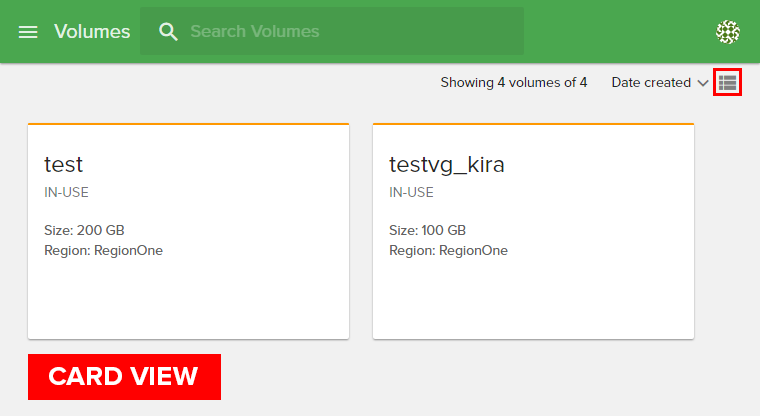Click the Showing 4 volumes of 4 counter

[x=514, y=83]
